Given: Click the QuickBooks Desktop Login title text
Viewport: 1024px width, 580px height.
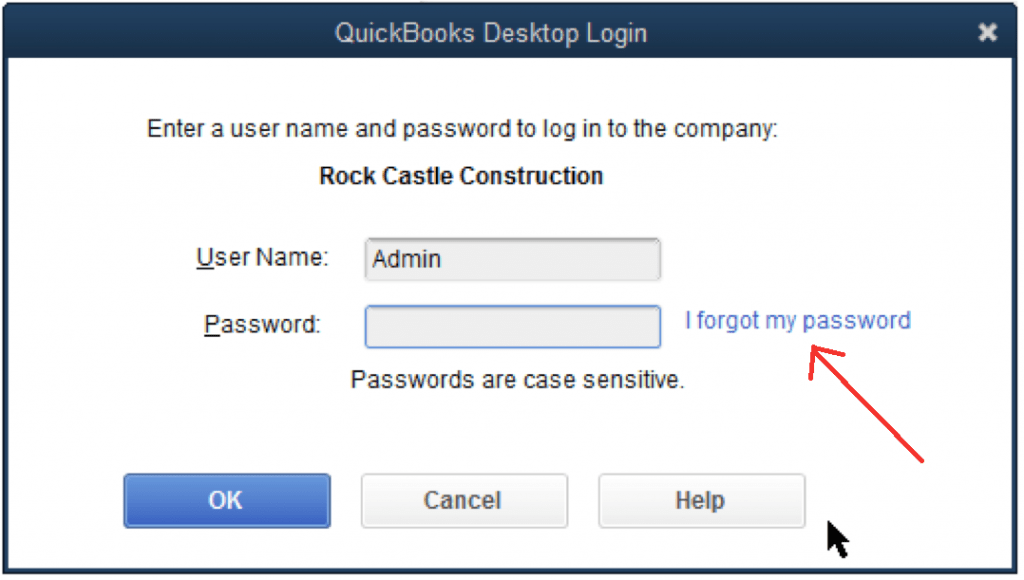Looking at the screenshot, I should (490, 33).
